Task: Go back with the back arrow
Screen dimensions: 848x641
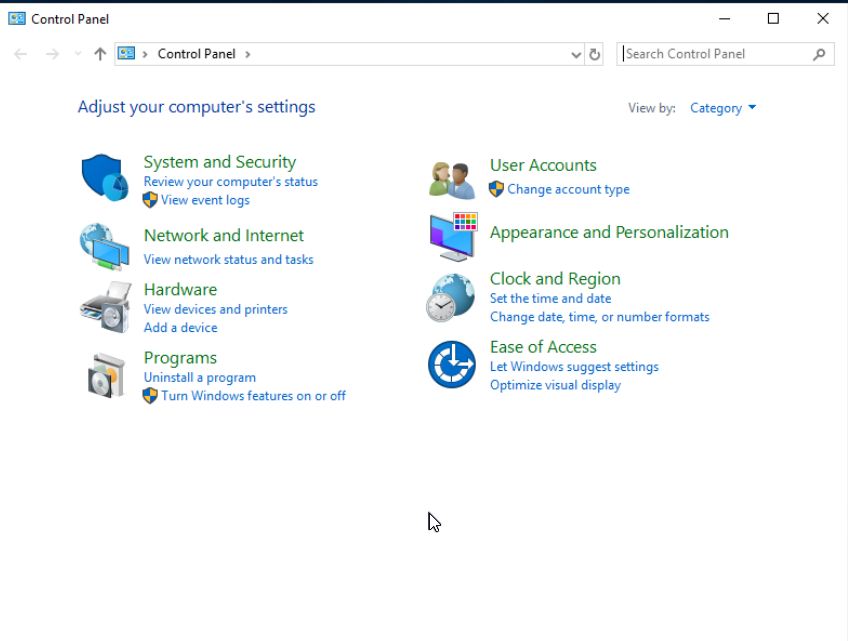Action: [x=21, y=54]
